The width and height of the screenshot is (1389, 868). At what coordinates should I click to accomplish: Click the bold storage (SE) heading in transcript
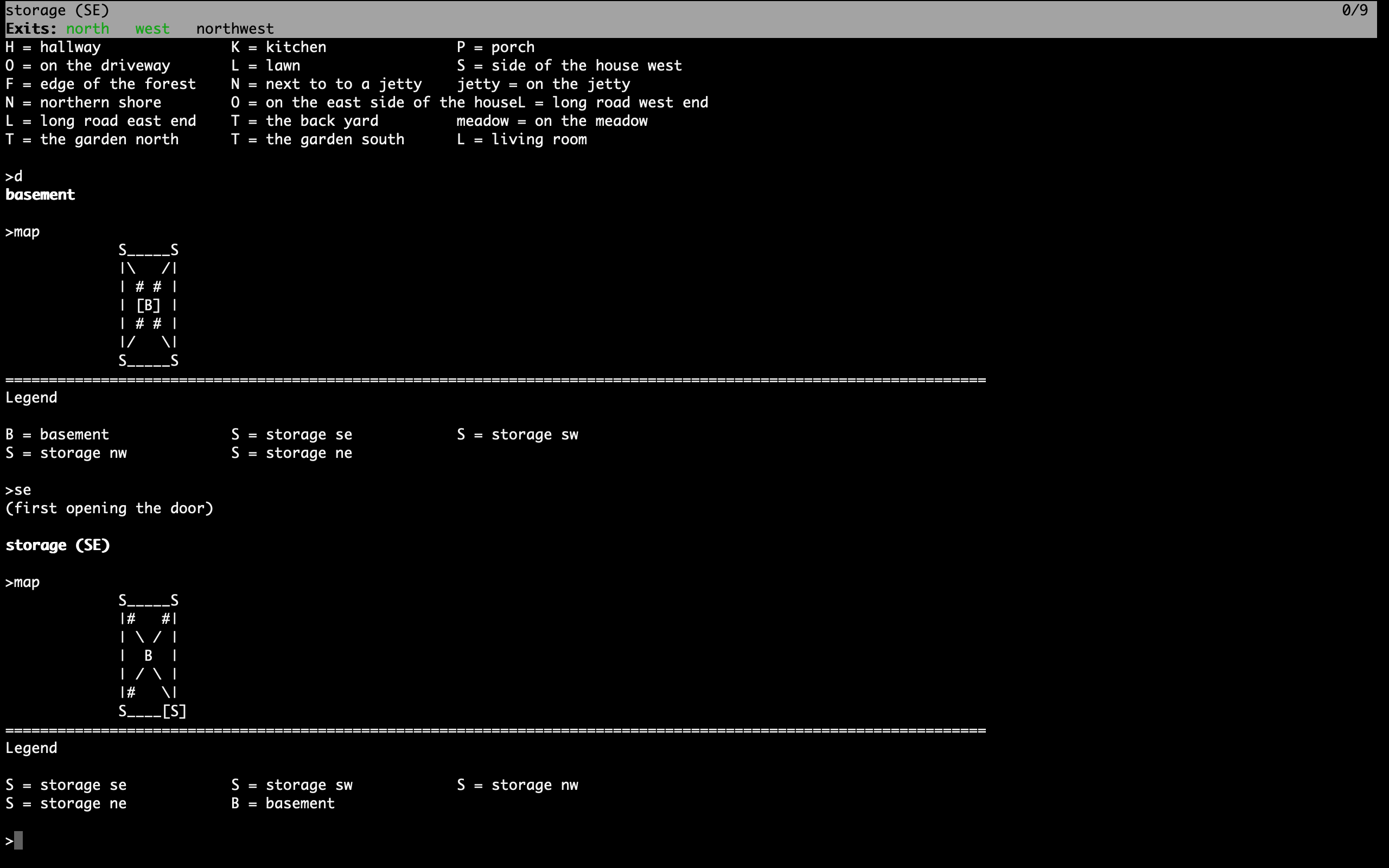[58, 545]
